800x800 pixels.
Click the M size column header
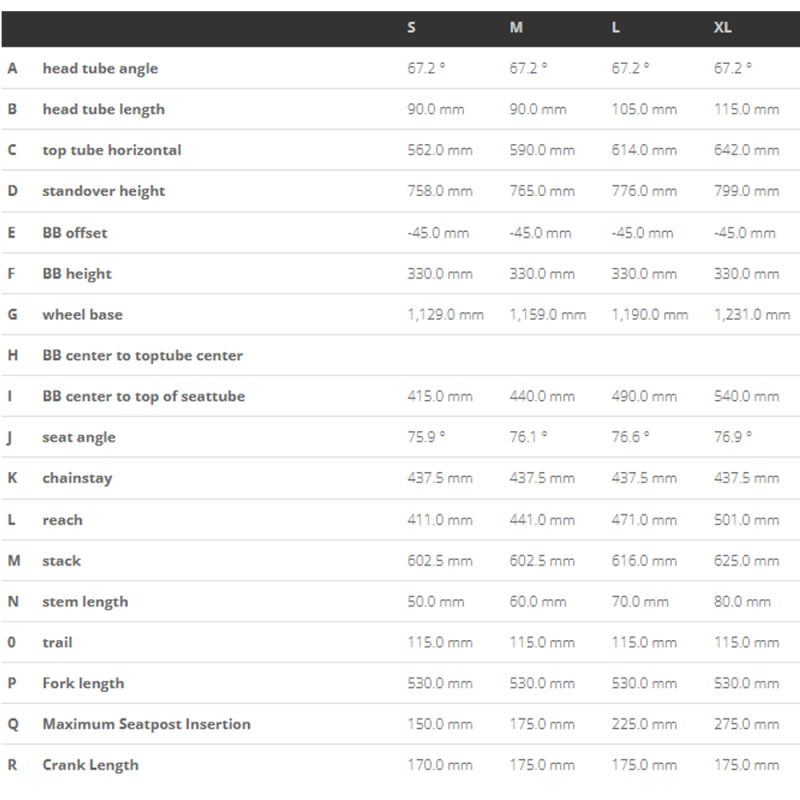coord(516,27)
